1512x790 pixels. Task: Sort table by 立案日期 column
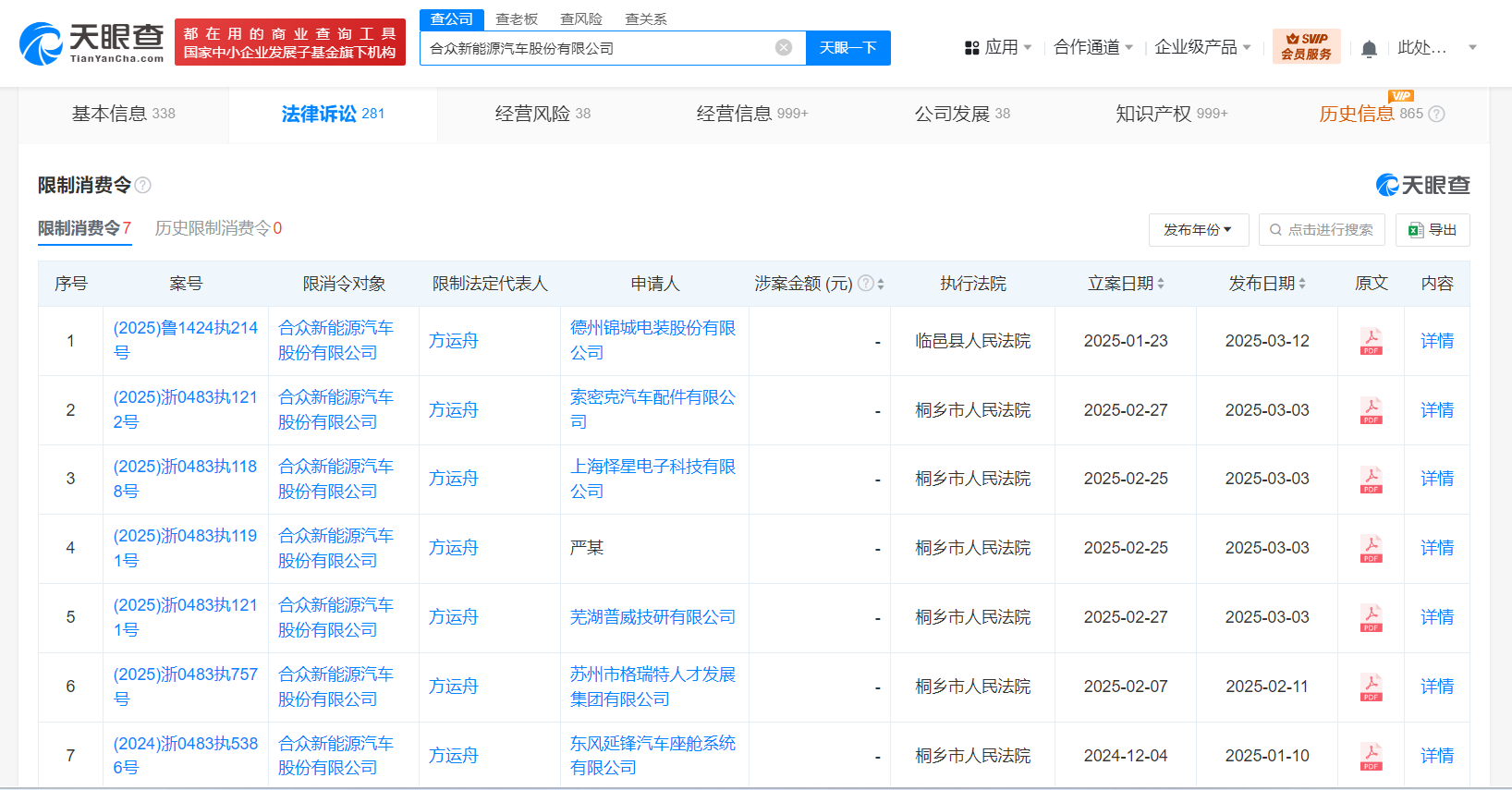[1161, 284]
